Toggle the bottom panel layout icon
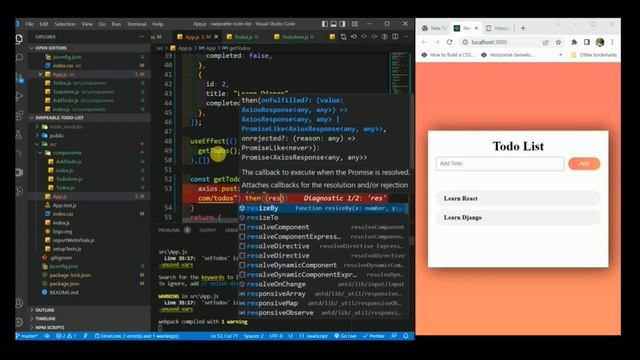Screen dimensions: 640x360 pyautogui.click(x=334, y=24)
